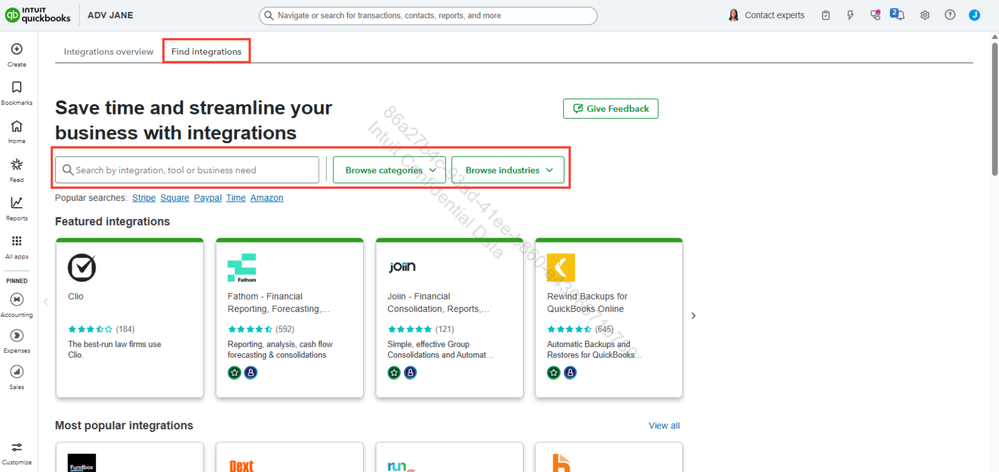
Task: Click the View all link
Action: (664, 426)
